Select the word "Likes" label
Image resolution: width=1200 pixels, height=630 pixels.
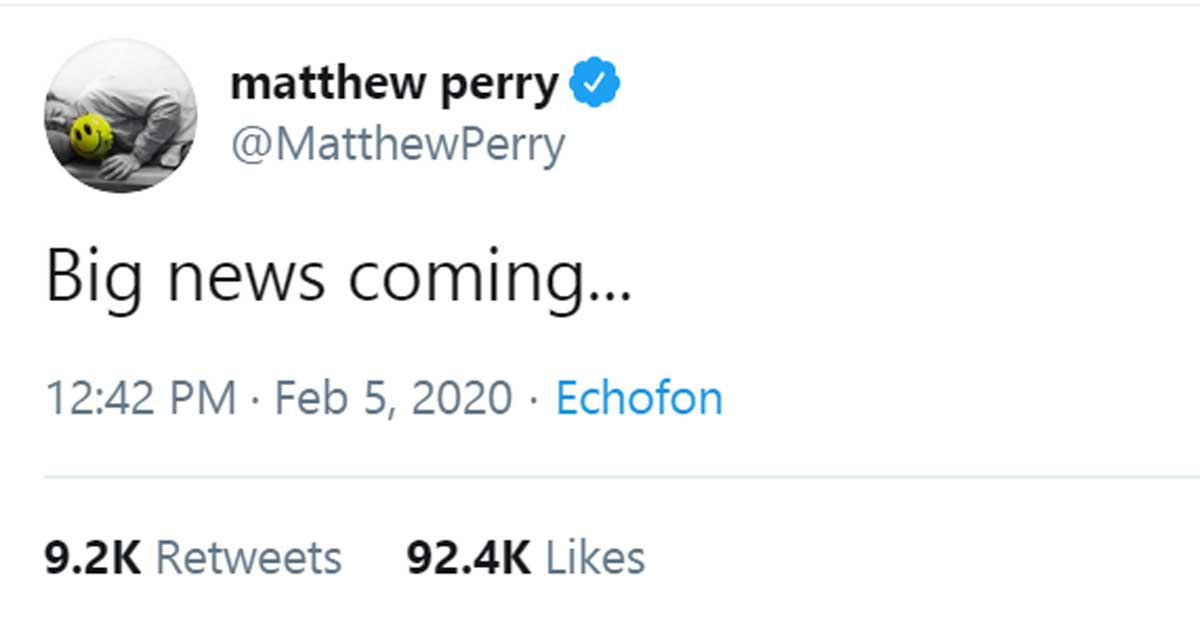pyautogui.click(x=595, y=558)
